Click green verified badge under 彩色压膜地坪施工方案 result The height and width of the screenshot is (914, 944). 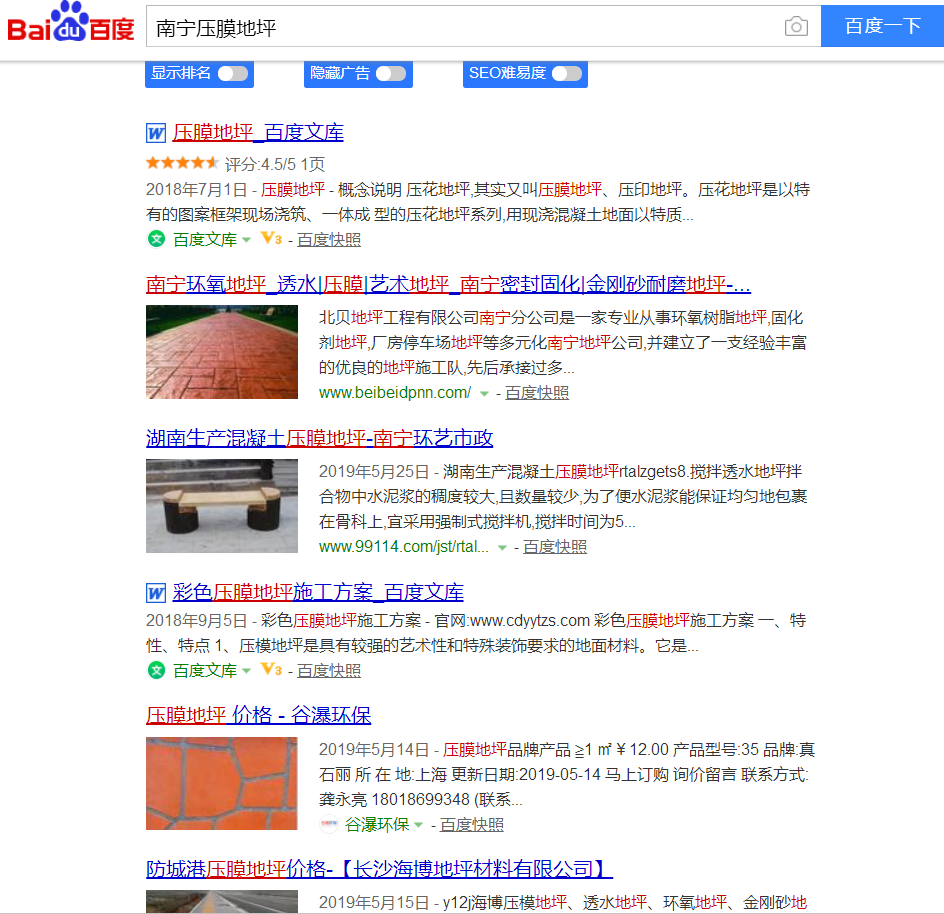point(157,670)
